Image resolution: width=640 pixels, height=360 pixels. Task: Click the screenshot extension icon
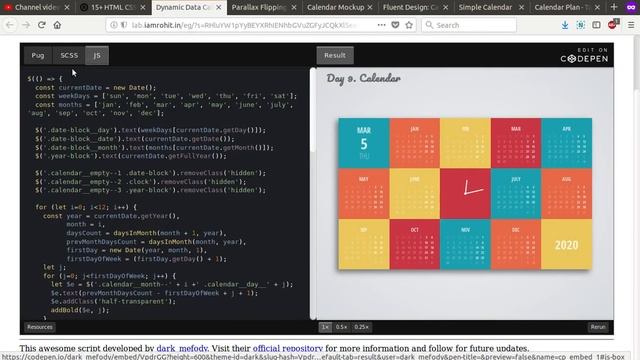point(580,25)
